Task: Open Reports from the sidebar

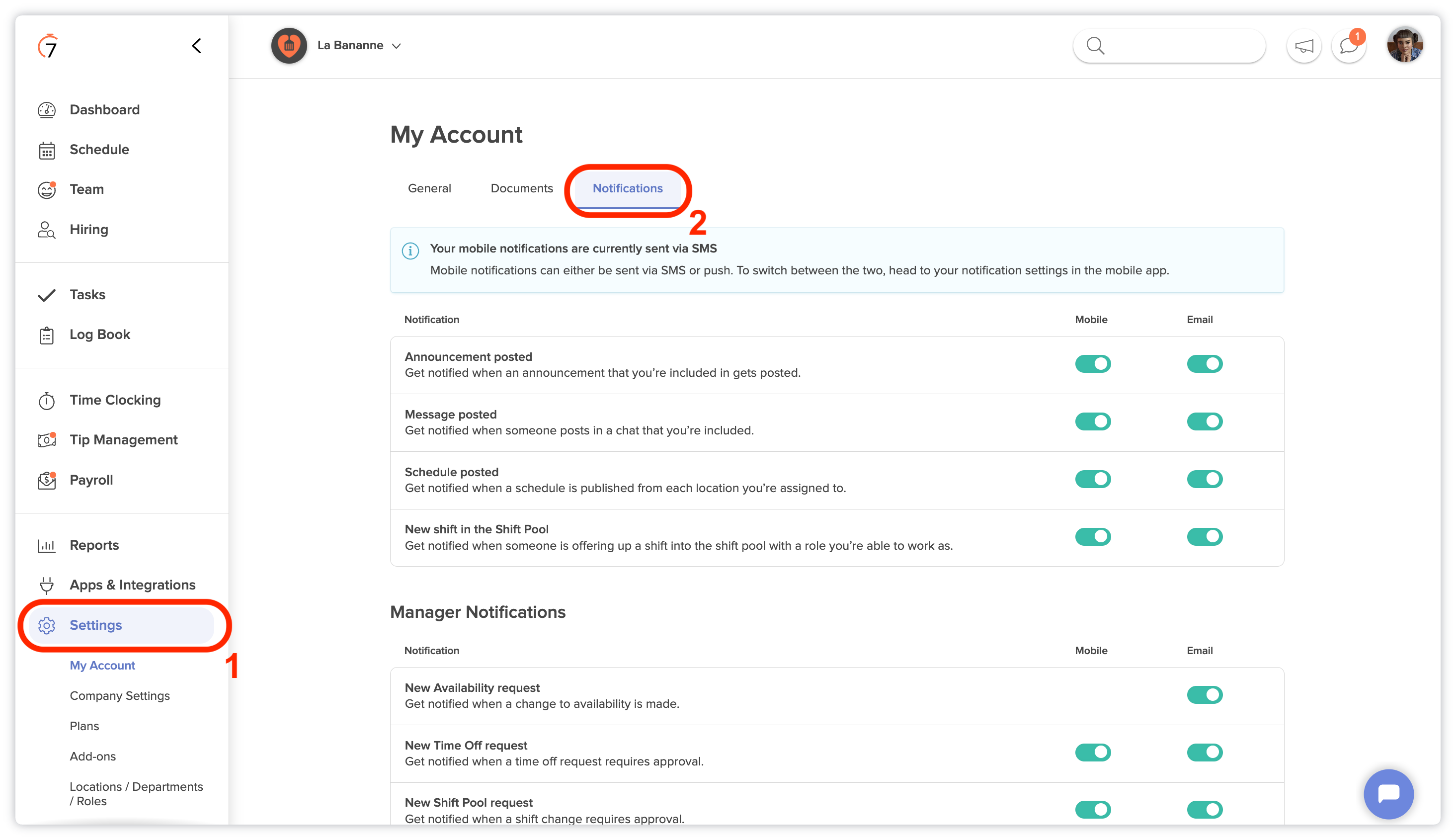Action: pos(94,545)
